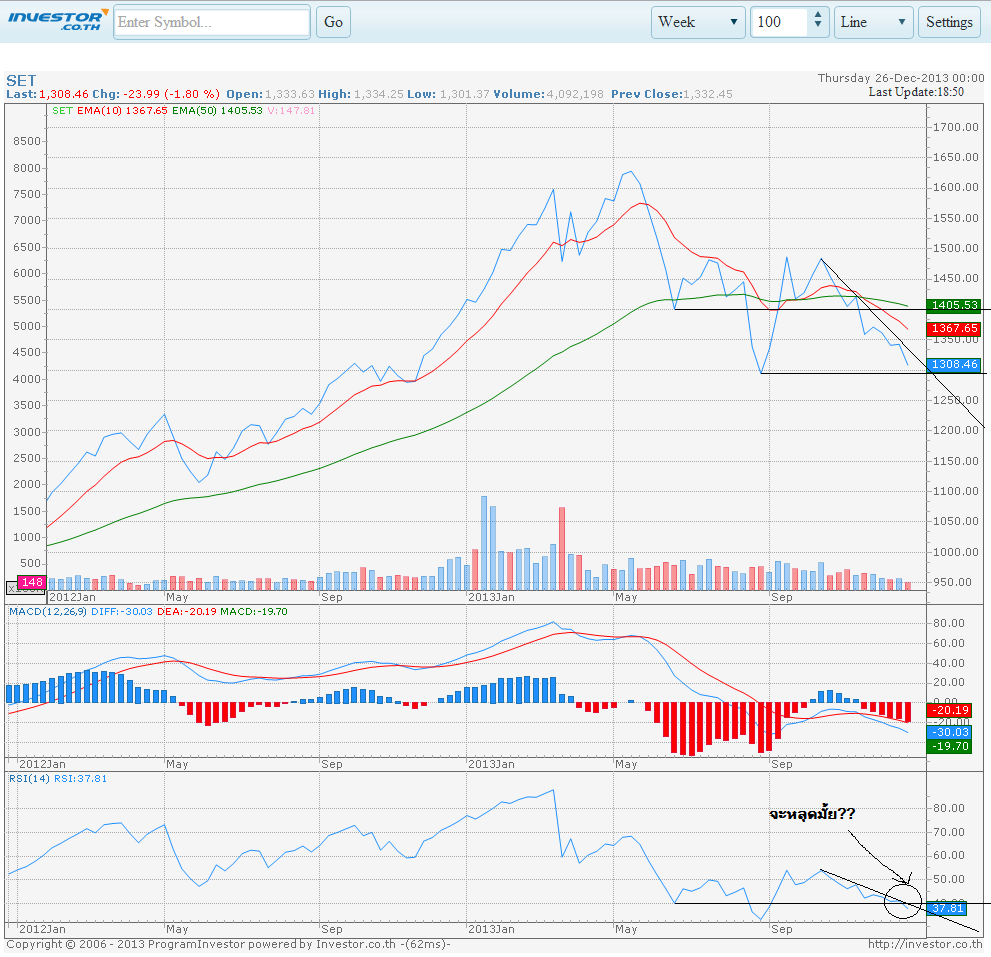Click the Go button
The height and width of the screenshot is (957, 991).
click(x=333, y=22)
